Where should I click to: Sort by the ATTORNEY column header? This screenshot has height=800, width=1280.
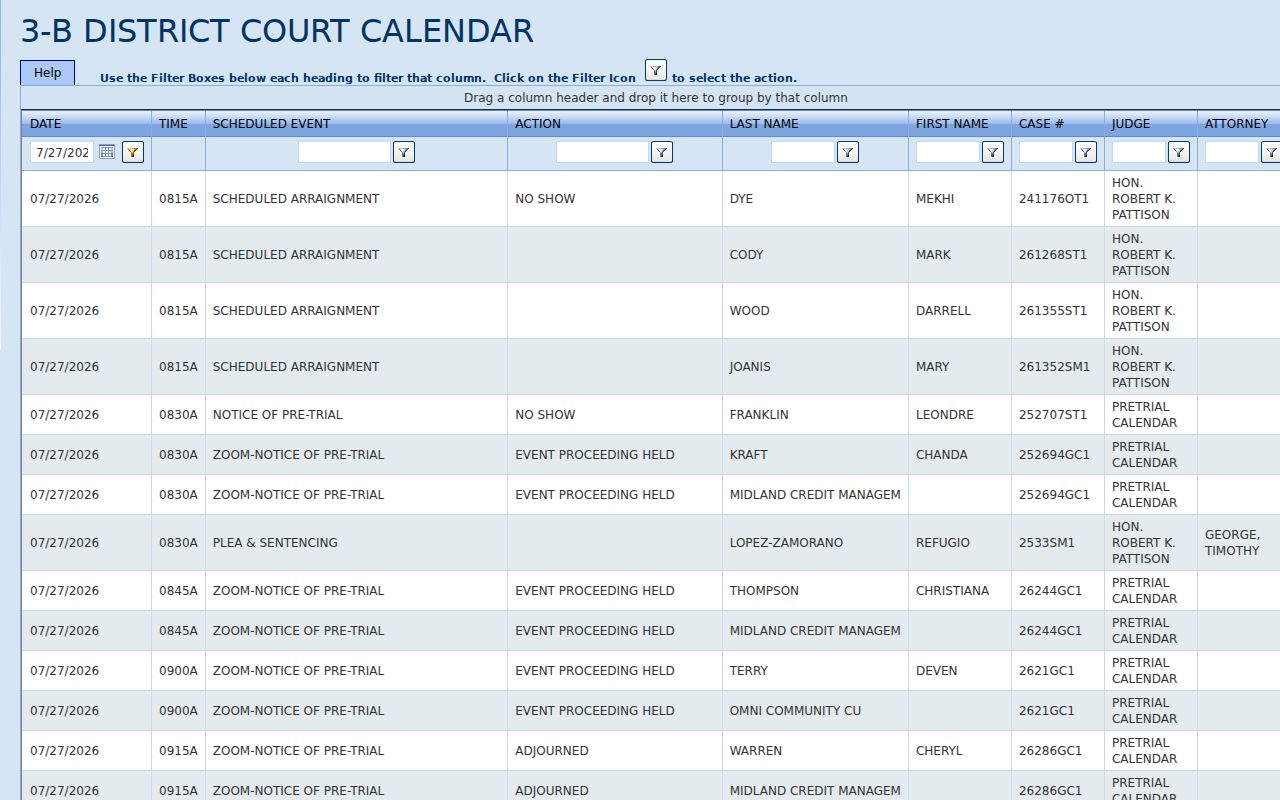(x=1236, y=124)
